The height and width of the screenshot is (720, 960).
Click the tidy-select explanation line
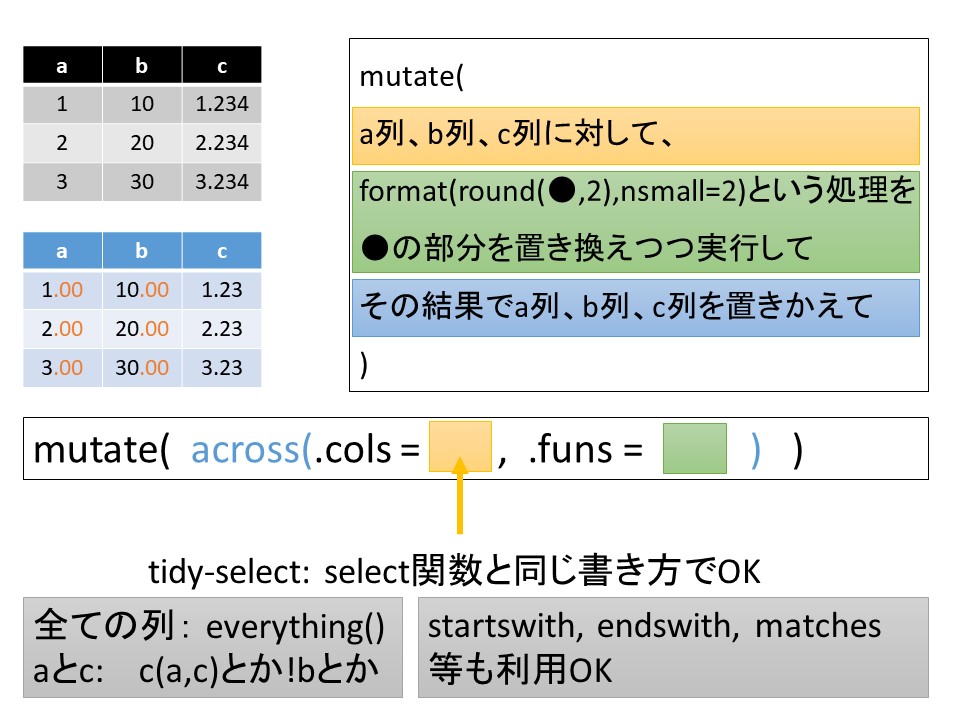(x=455, y=572)
